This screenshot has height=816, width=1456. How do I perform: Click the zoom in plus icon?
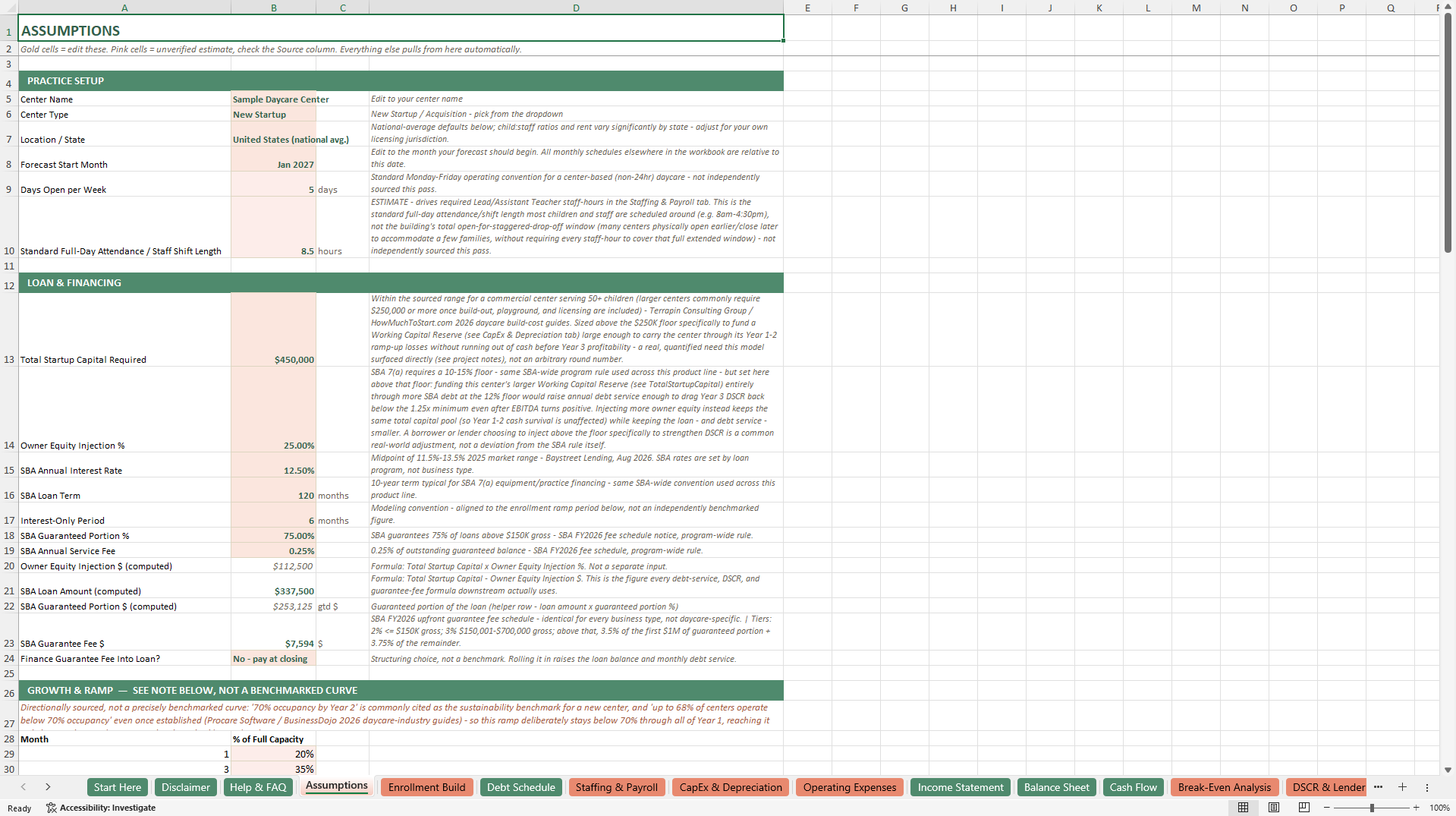(1417, 808)
